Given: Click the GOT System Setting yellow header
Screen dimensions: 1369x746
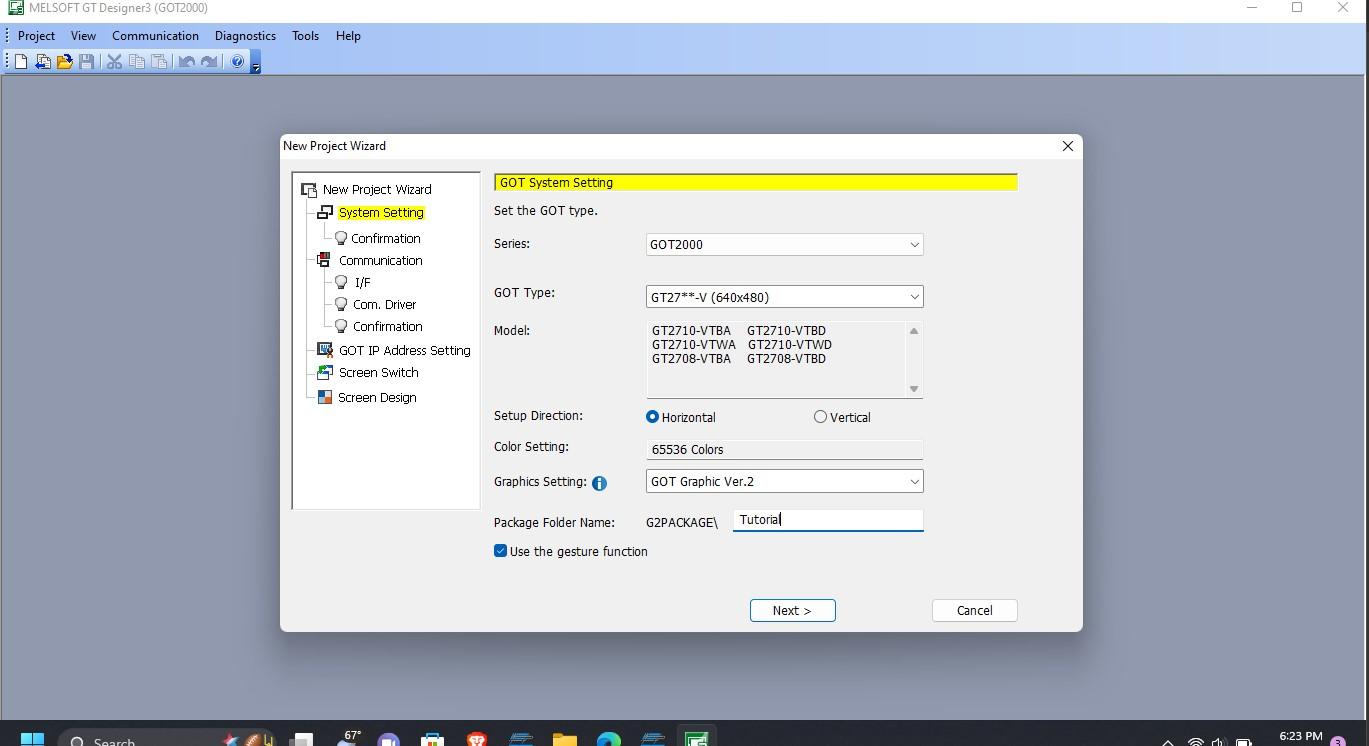Looking at the screenshot, I should coord(756,182).
